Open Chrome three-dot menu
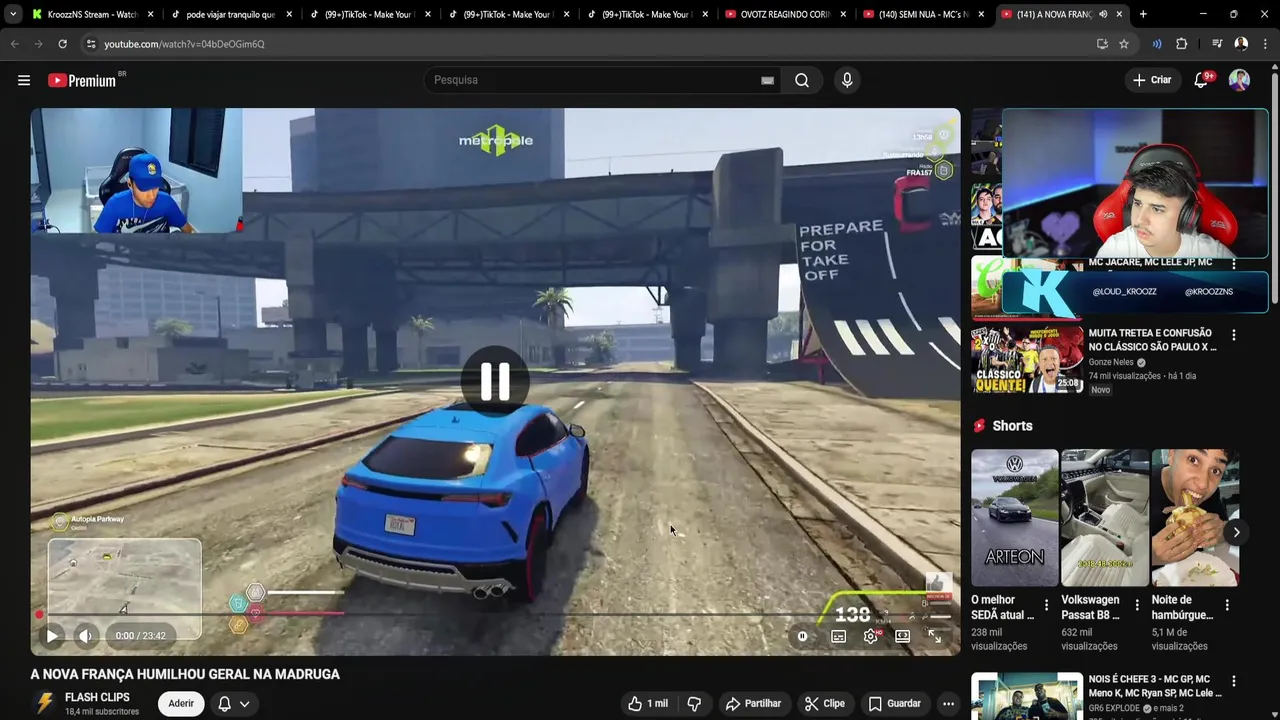1280x720 pixels. (x=1264, y=44)
